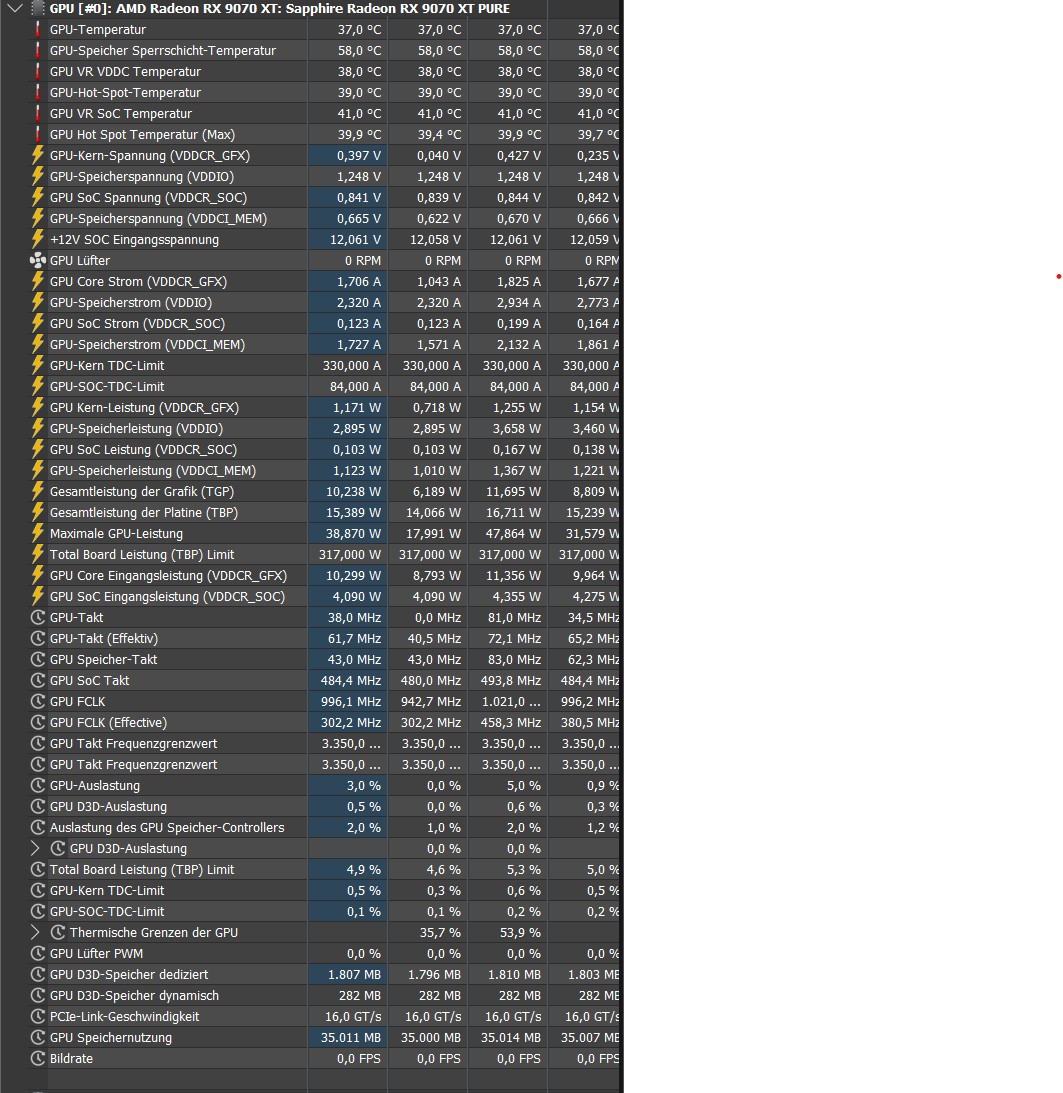Select the 38,0 MHz GPU-Takt value
This screenshot has width=1063, height=1093.
(x=354, y=618)
